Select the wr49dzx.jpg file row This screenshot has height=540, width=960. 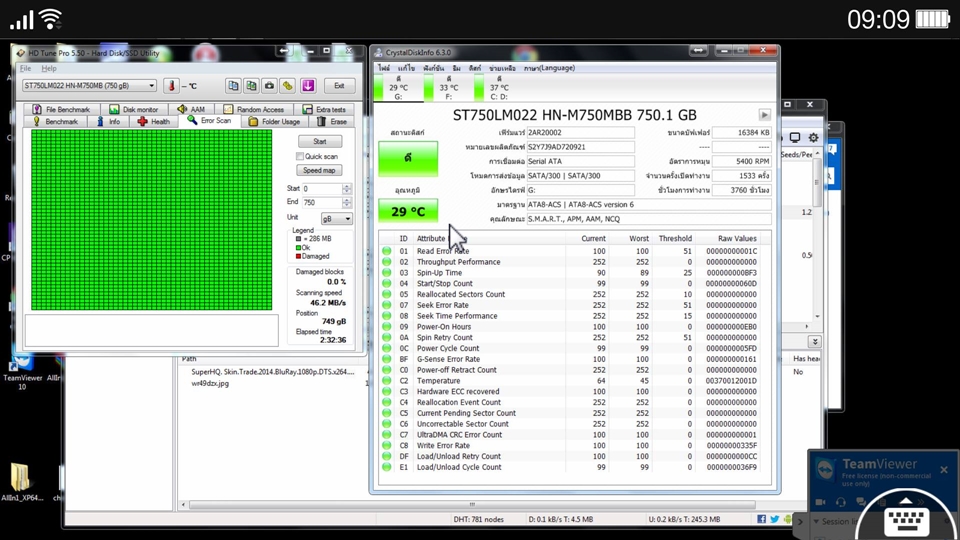[210, 383]
